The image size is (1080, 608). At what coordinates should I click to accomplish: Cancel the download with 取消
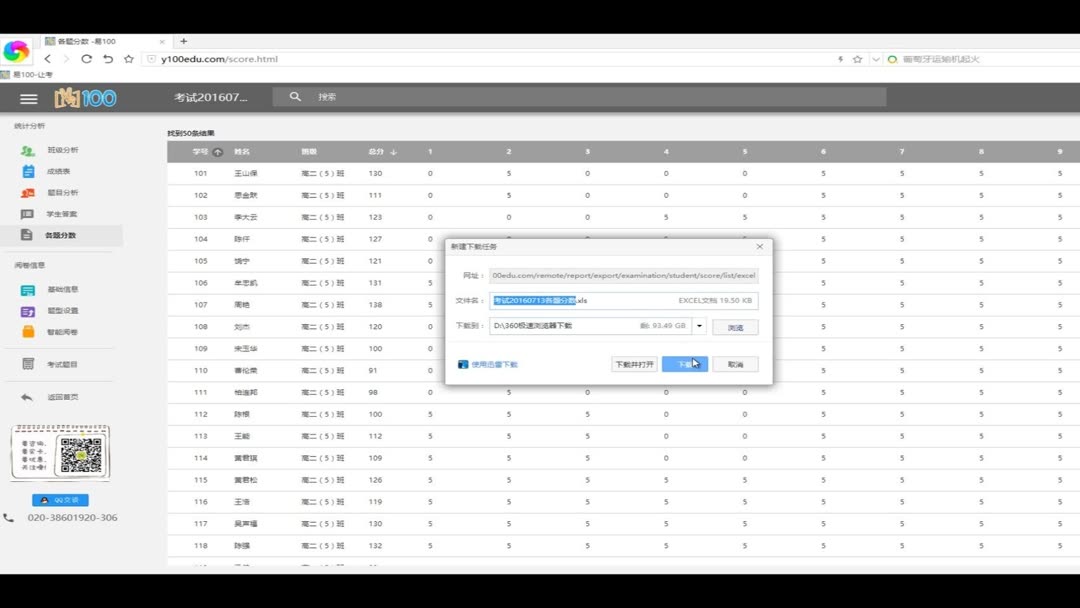point(735,364)
